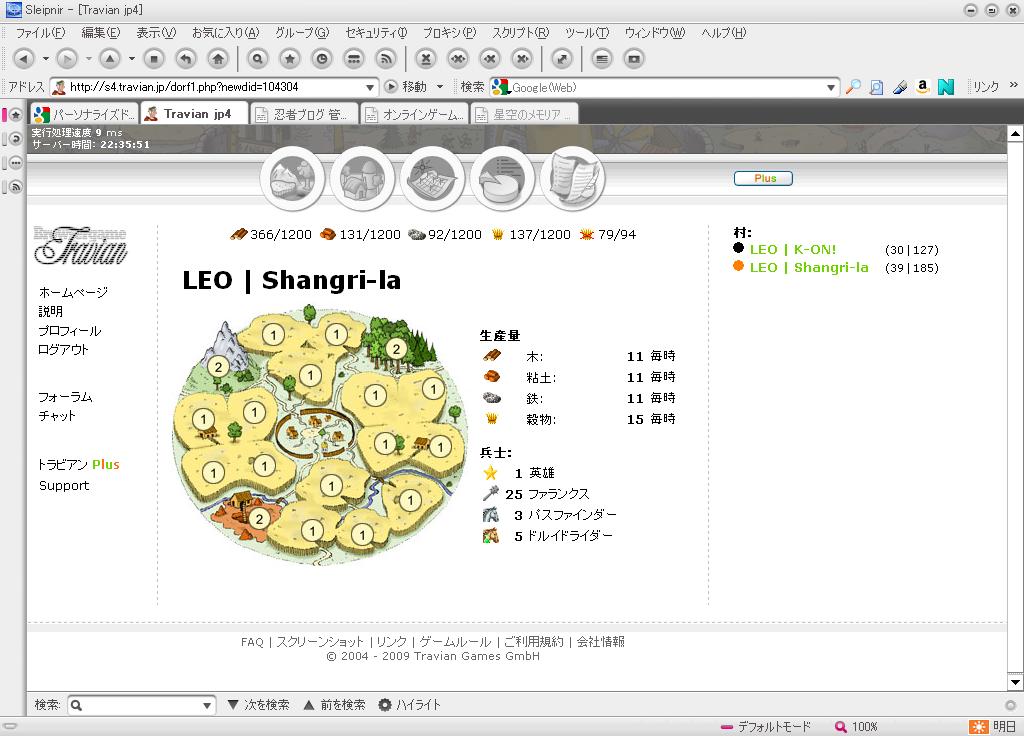
Task: Click the デフォルトモード status bar entry
Action: pyautogui.click(x=765, y=726)
